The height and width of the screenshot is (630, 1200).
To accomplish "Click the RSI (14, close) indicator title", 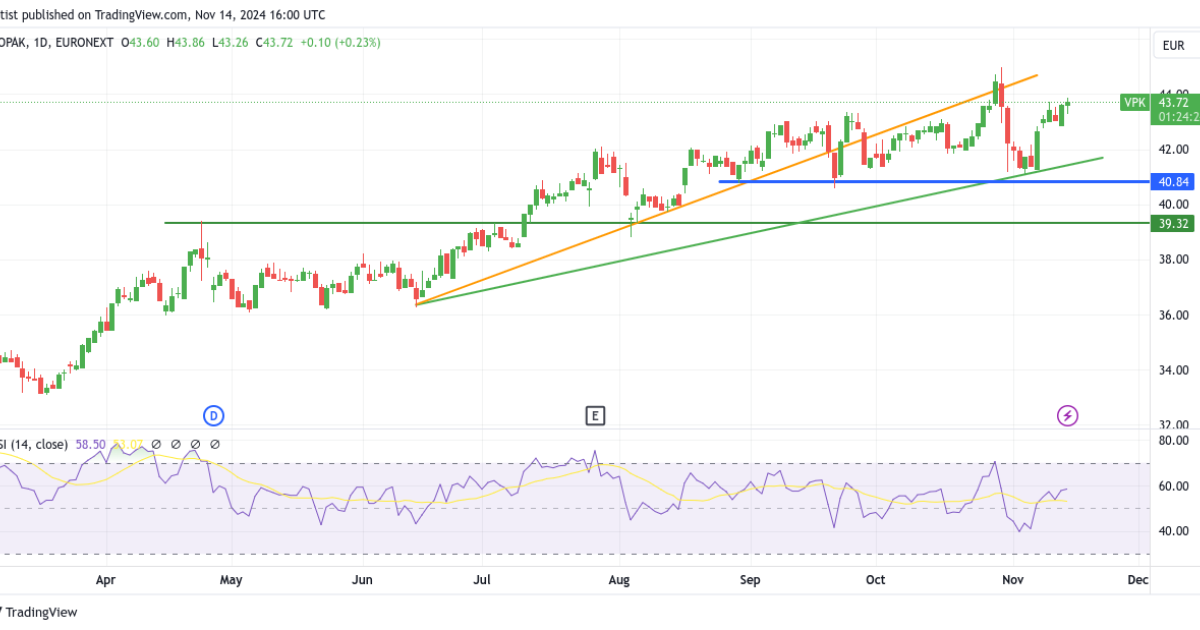I will click(x=33, y=444).
